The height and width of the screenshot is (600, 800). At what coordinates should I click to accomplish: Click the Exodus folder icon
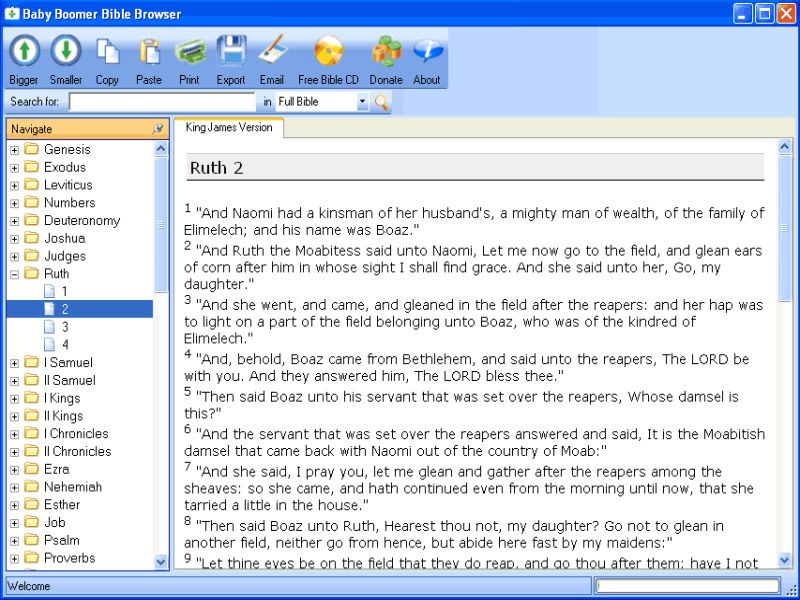pyautogui.click(x=32, y=167)
